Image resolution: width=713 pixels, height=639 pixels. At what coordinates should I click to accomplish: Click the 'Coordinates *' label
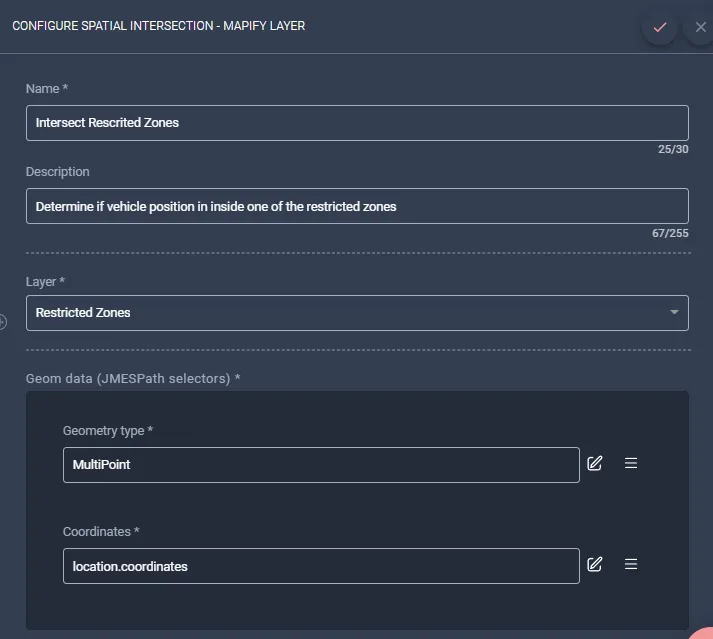pos(101,531)
